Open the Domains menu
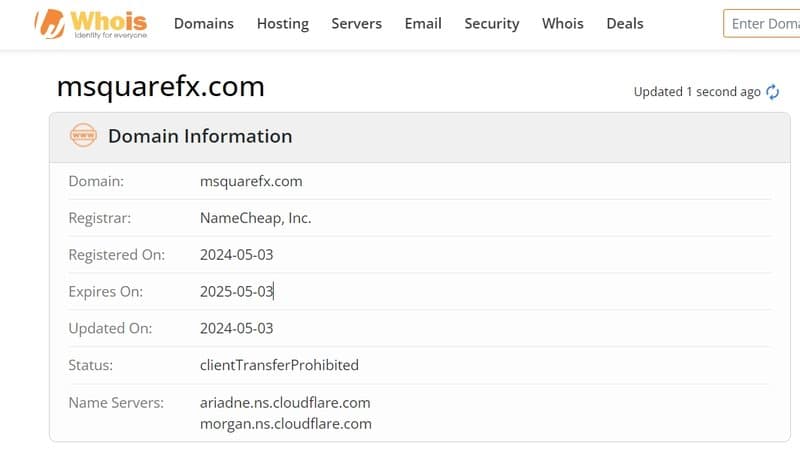 204,23
